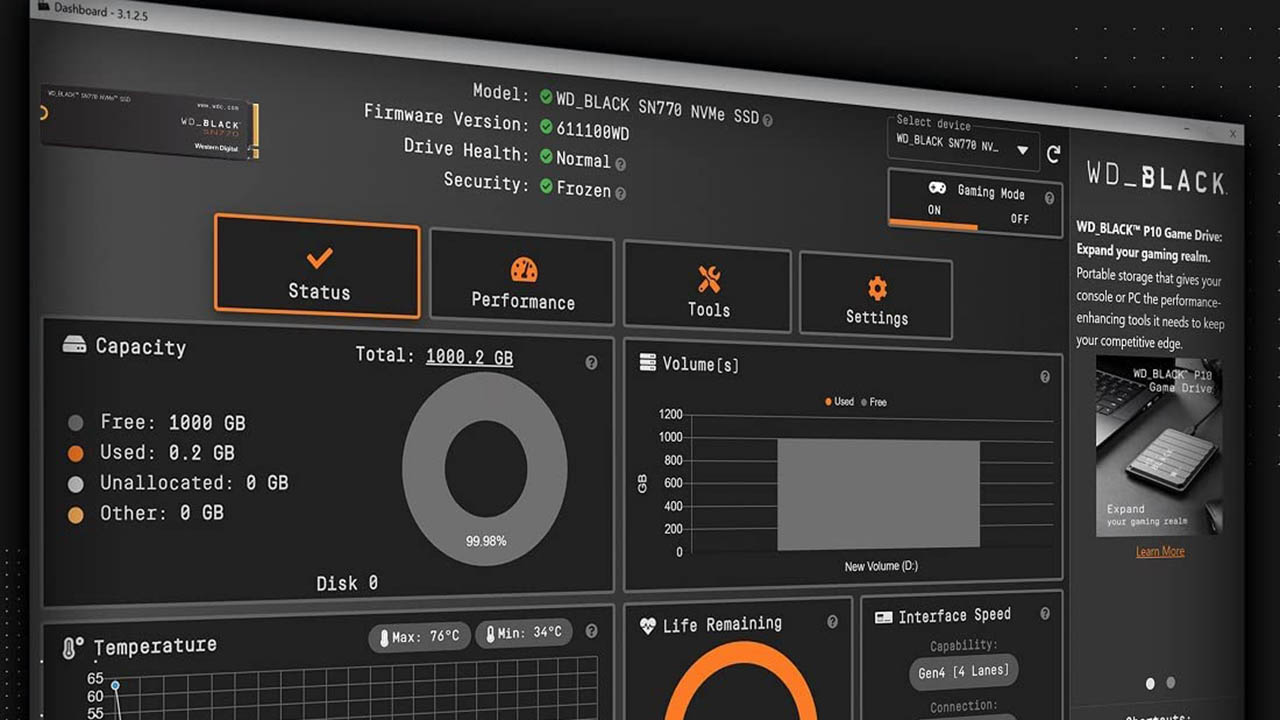Viewport: 1280px width, 720px height.
Task: Toggle the Used legend in Volumes chart
Action: [x=840, y=401]
